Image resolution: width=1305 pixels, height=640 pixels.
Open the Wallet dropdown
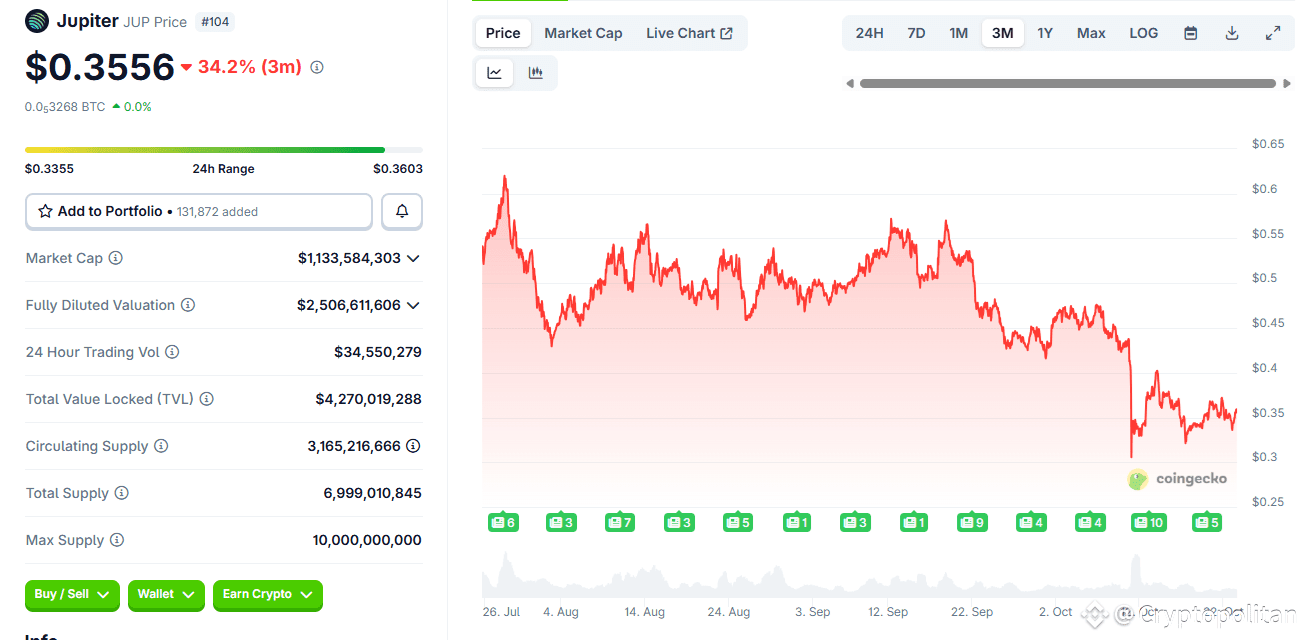(x=166, y=595)
